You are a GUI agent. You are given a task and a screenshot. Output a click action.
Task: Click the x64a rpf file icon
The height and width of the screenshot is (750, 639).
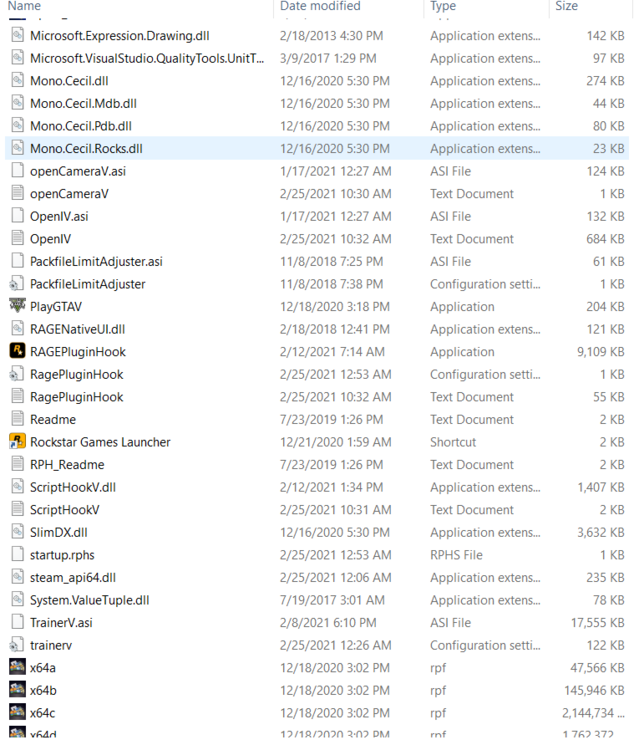(18, 667)
